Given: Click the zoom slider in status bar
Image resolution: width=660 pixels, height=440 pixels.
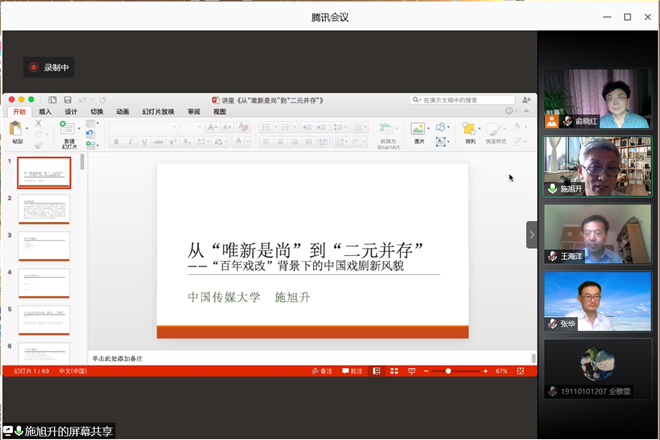Looking at the screenshot, I should [450, 371].
